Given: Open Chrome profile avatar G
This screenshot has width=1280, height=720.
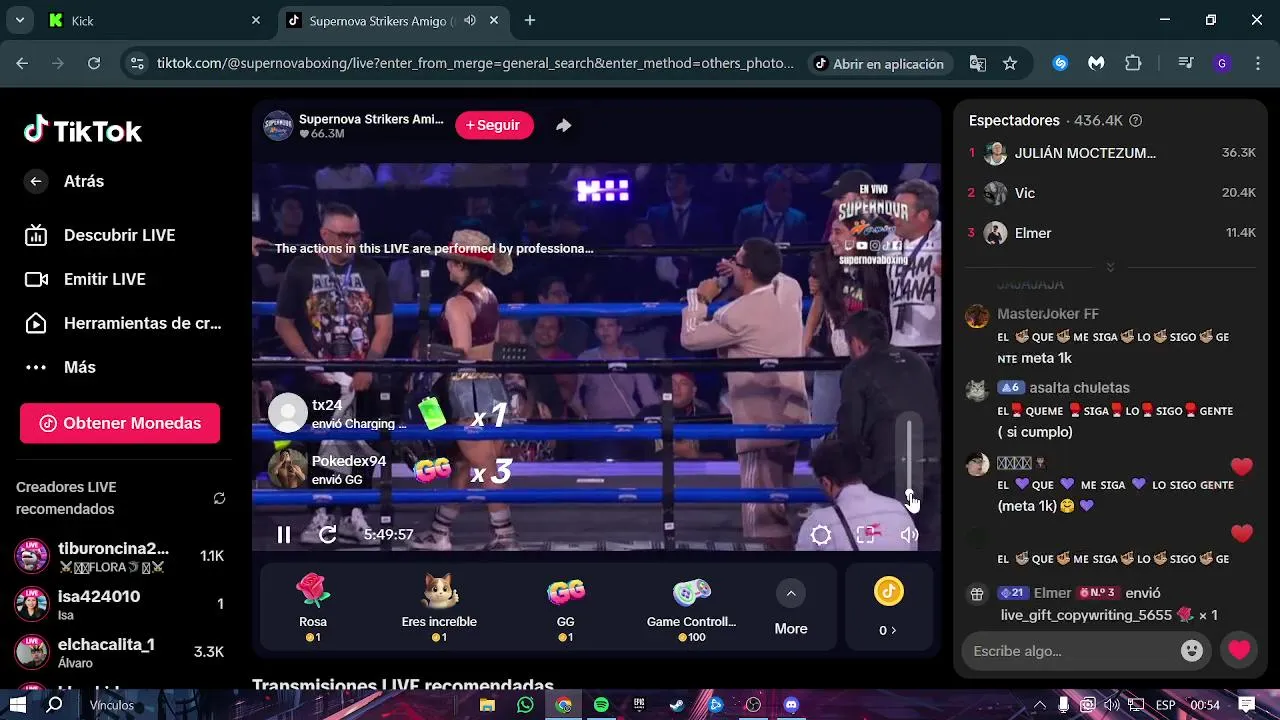Looking at the screenshot, I should [1222, 63].
